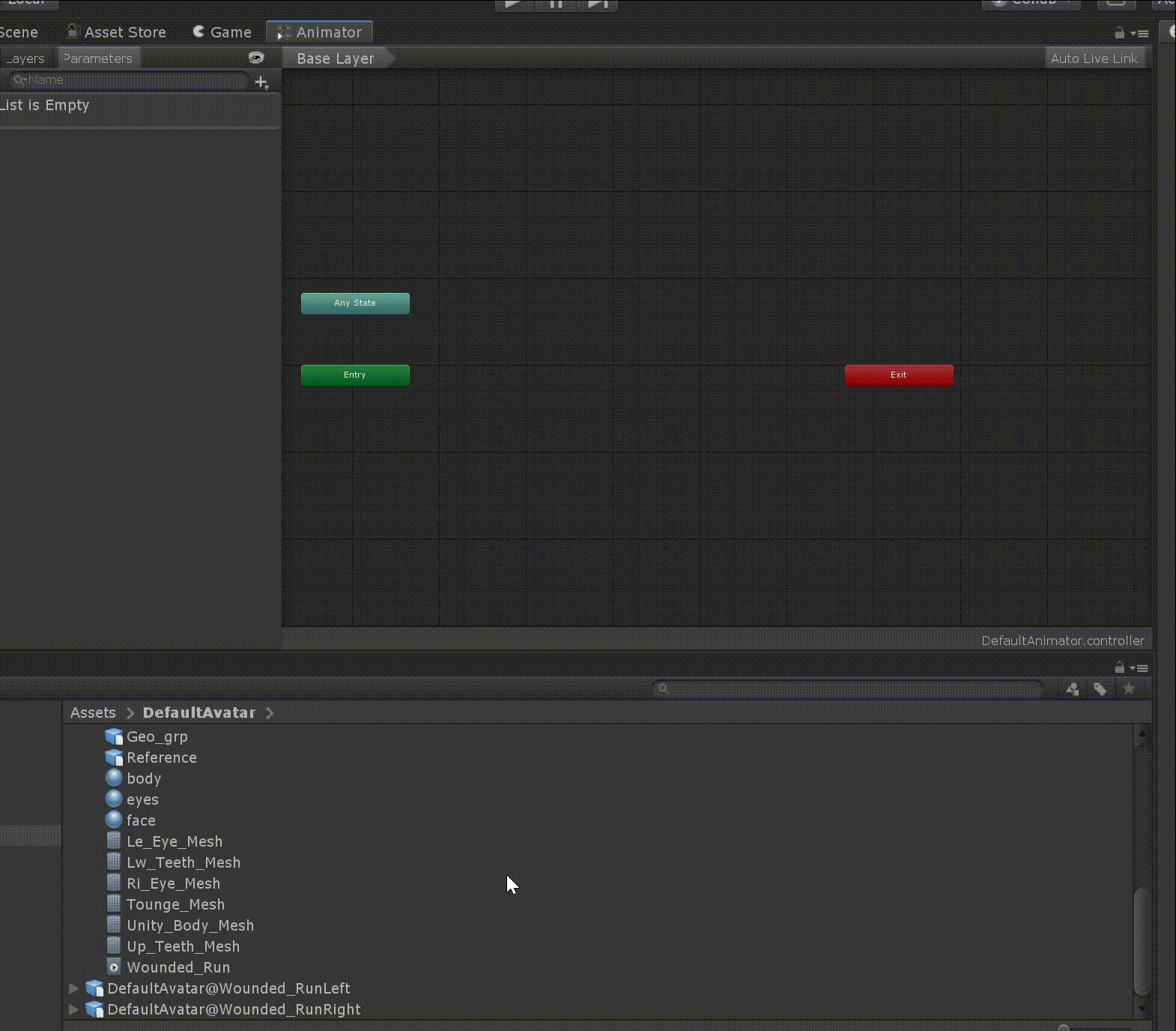Click the Asset Store tab icon

[72, 31]
